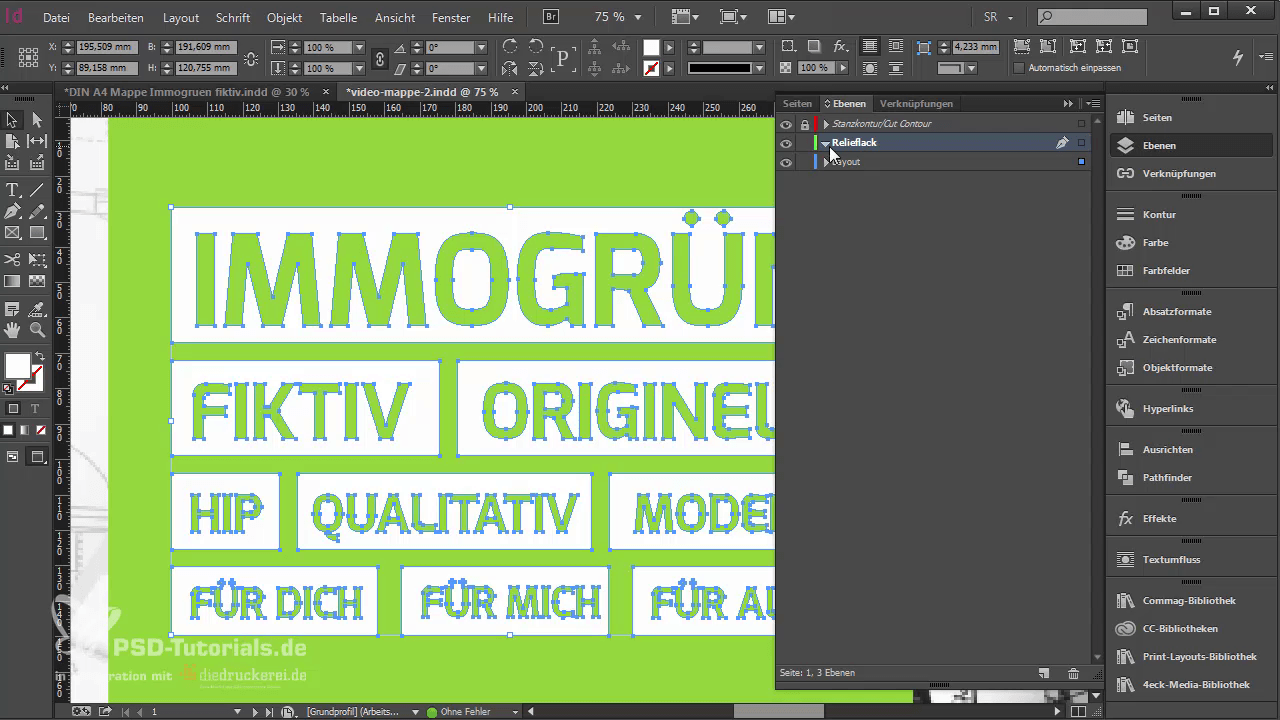Open the rotation angle dropdown
Screen dimensions: 1280x720
481,47
